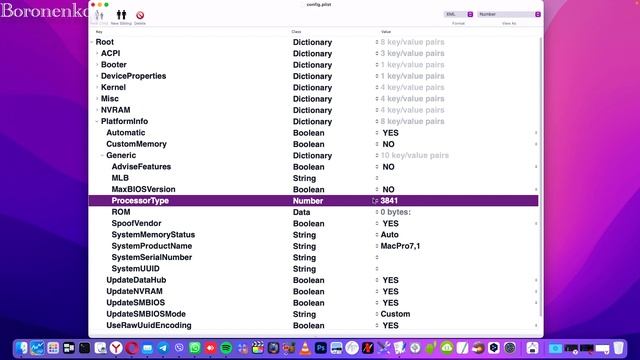Toggle the SpoofVendor boolean value stepper
The image size is (640, 360).
(536, 223)
